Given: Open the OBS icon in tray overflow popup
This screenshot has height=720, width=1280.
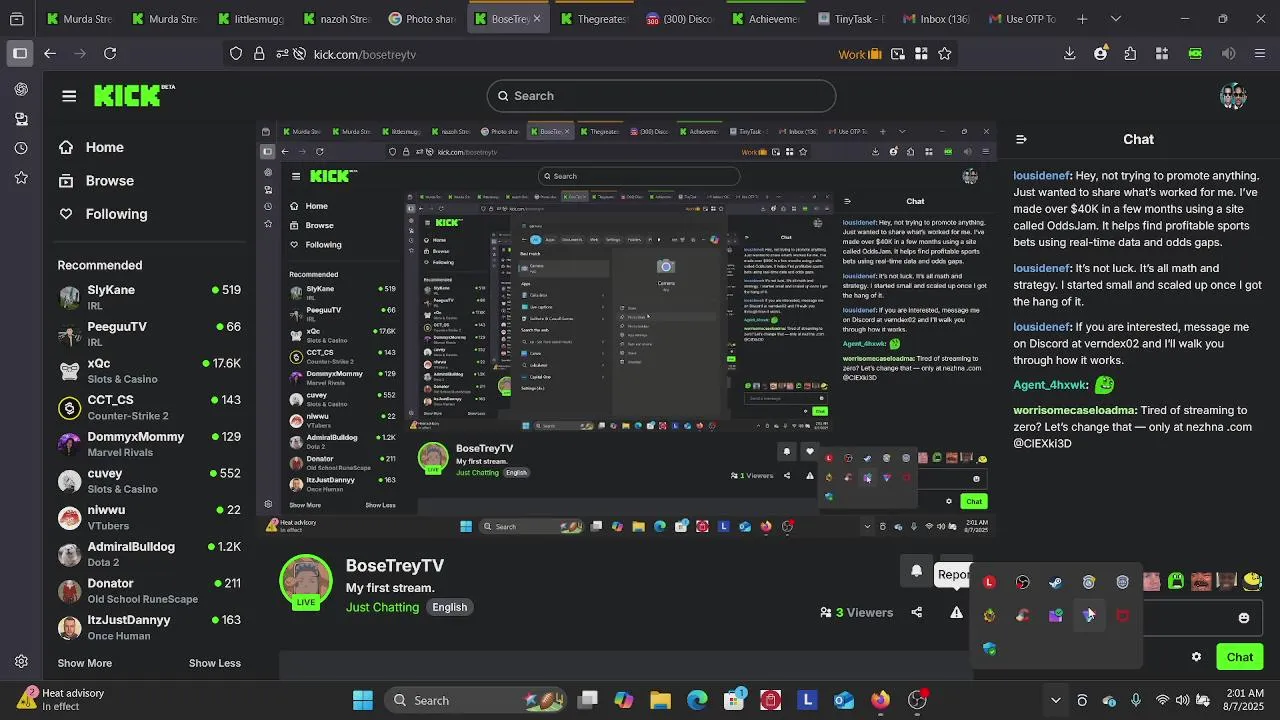Looking at the screenshot, I should [1022, 582].
